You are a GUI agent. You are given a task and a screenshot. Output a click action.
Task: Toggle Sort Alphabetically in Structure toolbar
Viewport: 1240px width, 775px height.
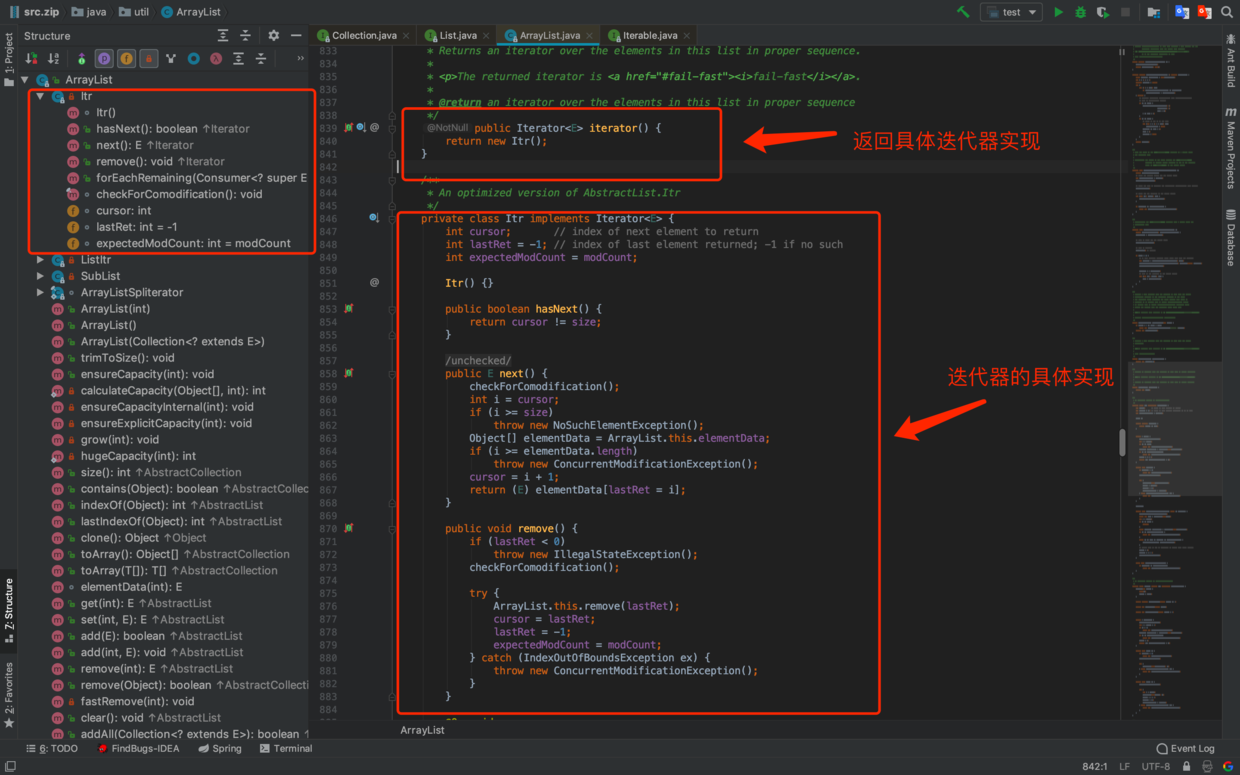pos(53,59)
